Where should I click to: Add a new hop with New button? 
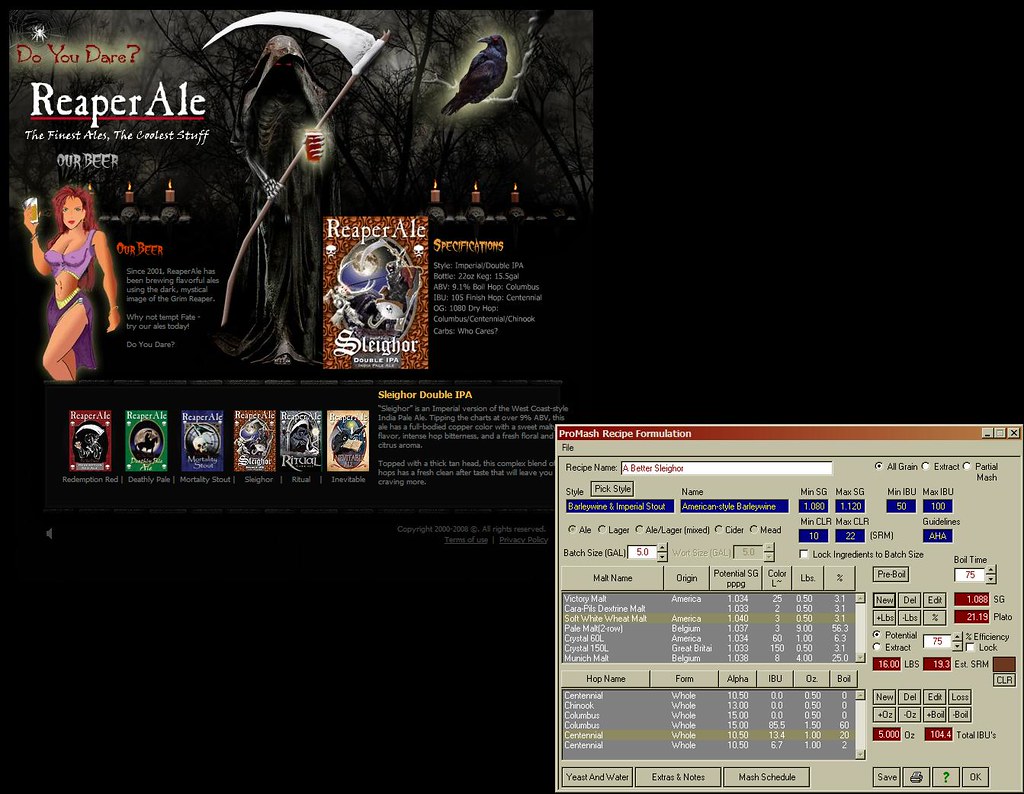click(884, 697)
